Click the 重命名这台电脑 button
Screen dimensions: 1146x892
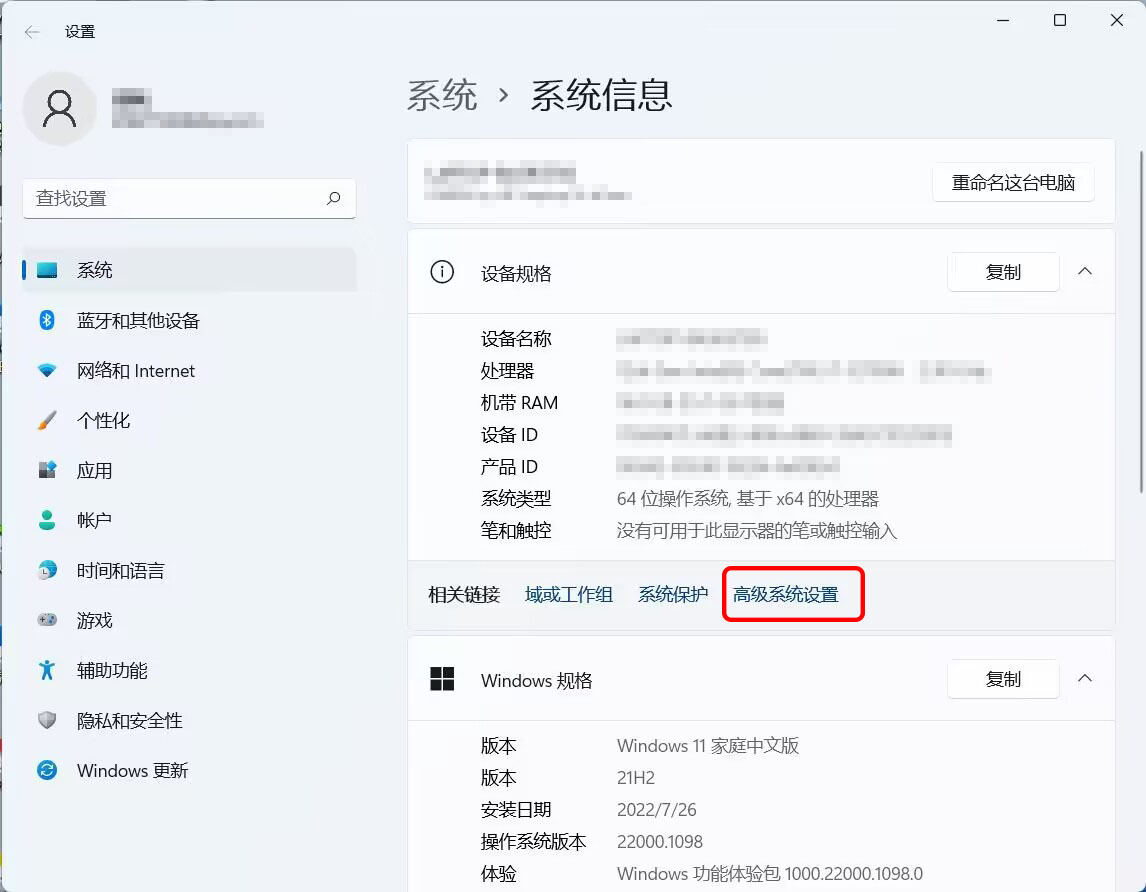point(1013,183)
